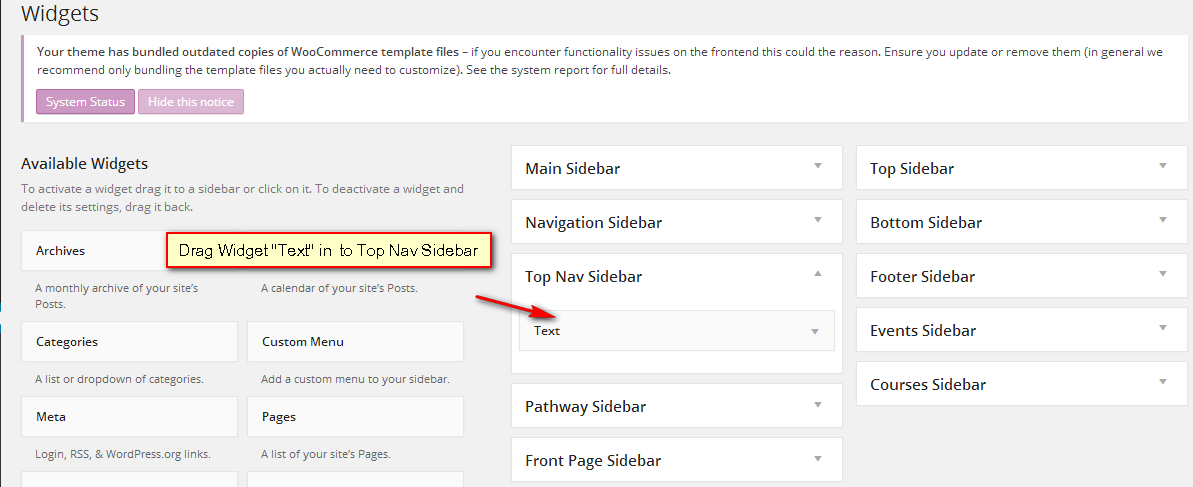The height and width of the screenshot is (487, 1193).
Task: Expand the Main Sidebar panel arrow
Action: point(817,166)
